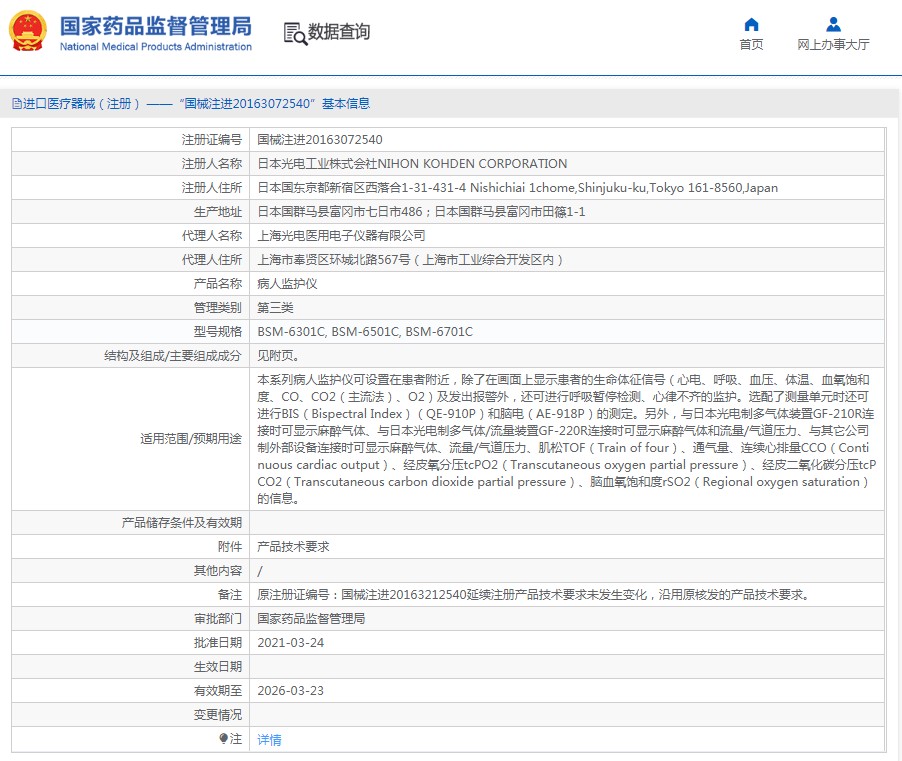Select the 变更情况 label
Screen dimensions: 902x761
pos(218,715)
